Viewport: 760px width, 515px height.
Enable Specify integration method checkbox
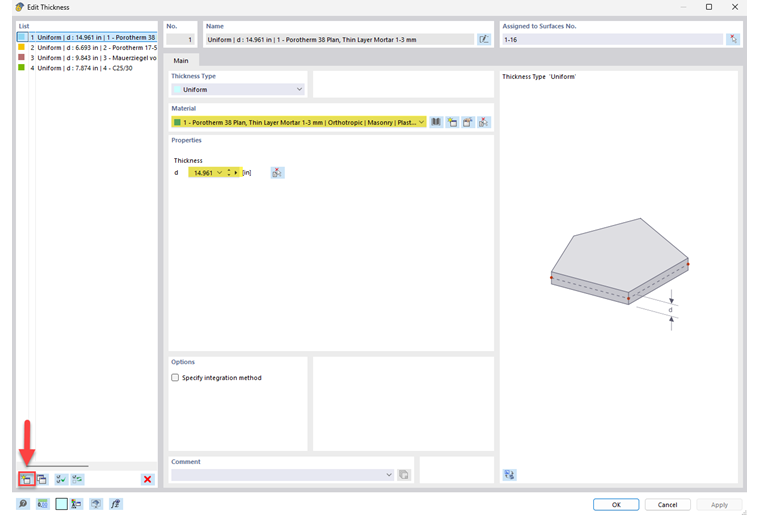(175, 377)
